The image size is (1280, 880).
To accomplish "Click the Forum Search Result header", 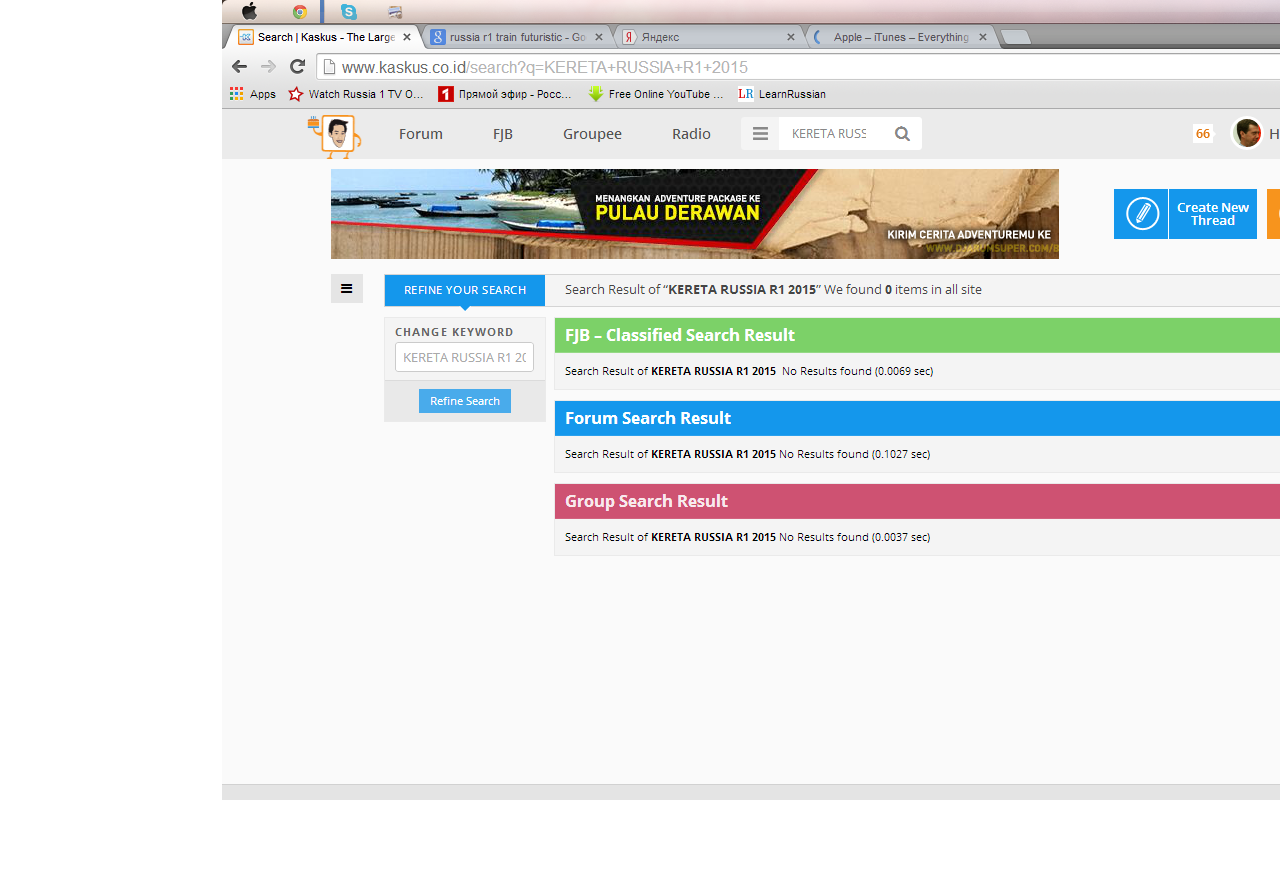I will pos(917,418).
